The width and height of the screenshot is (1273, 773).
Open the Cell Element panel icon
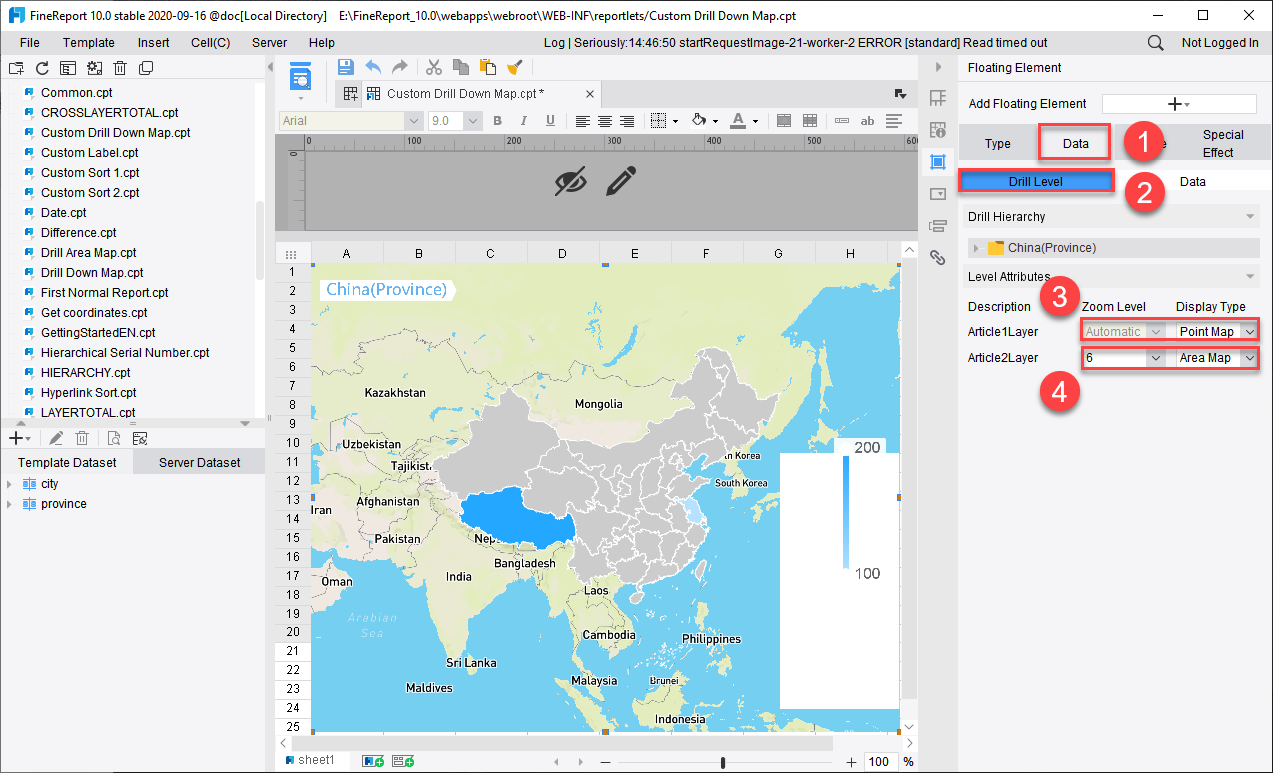tap(938, 98)
